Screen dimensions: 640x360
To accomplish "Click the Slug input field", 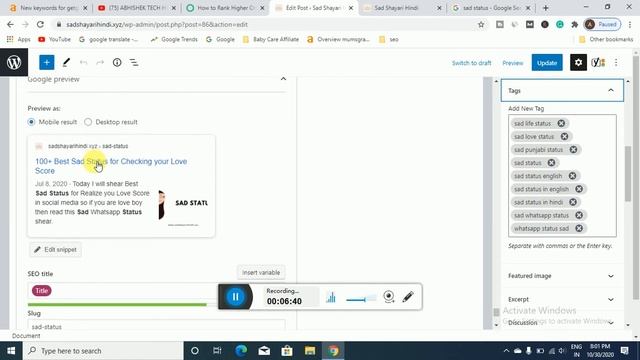I will tap(156, 326).
